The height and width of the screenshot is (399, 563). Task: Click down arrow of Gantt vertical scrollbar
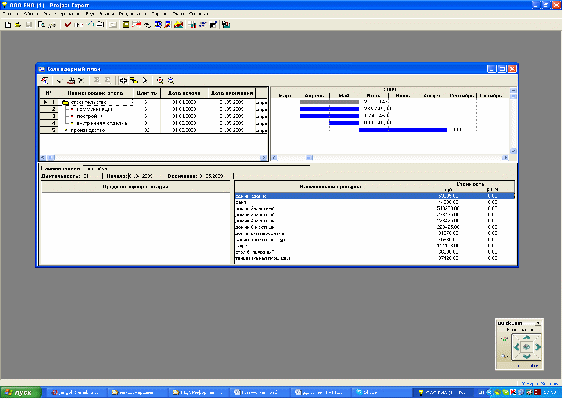pyautogui.click(x=513, y=151)
